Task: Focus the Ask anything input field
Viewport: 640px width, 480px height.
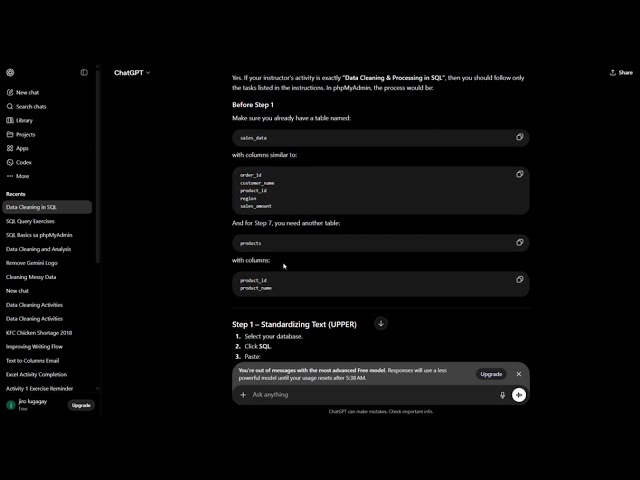Action: tap(371, 395)
